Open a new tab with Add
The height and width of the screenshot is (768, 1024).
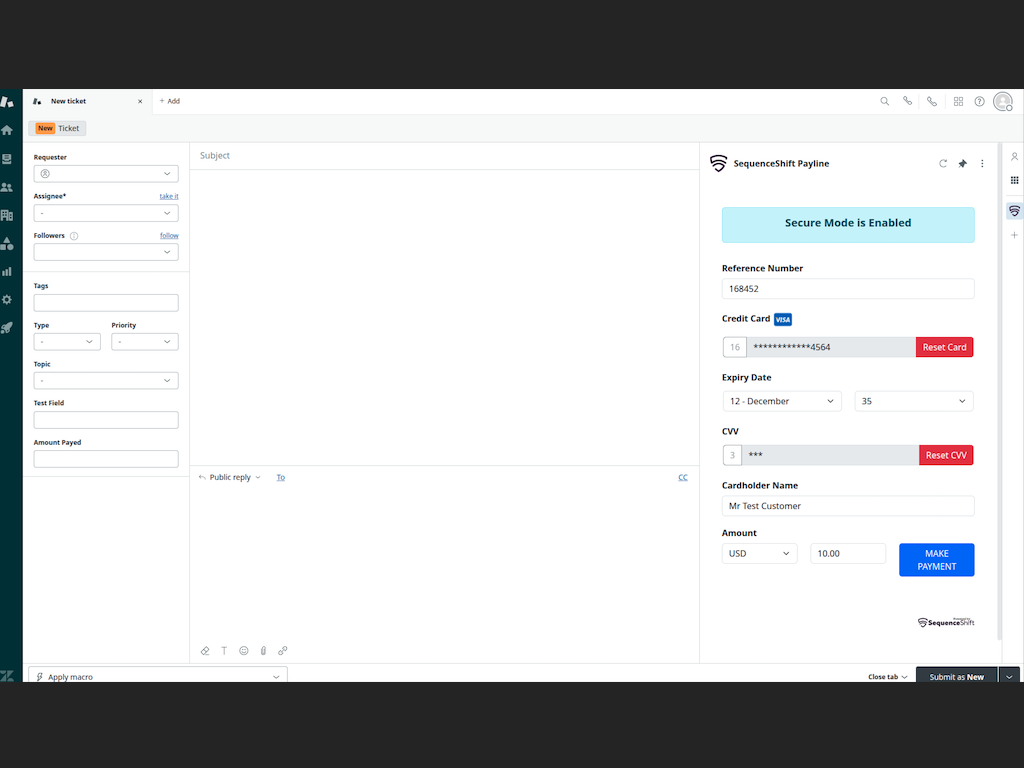[x=169, y=101]
